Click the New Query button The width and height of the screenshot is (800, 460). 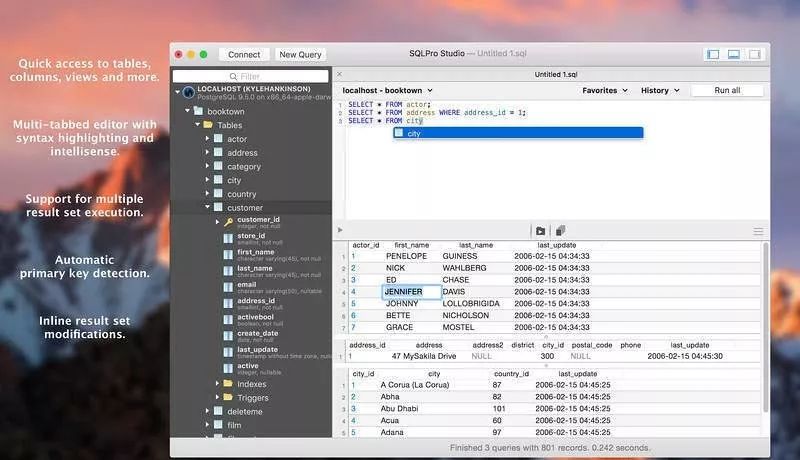[300, 55]
